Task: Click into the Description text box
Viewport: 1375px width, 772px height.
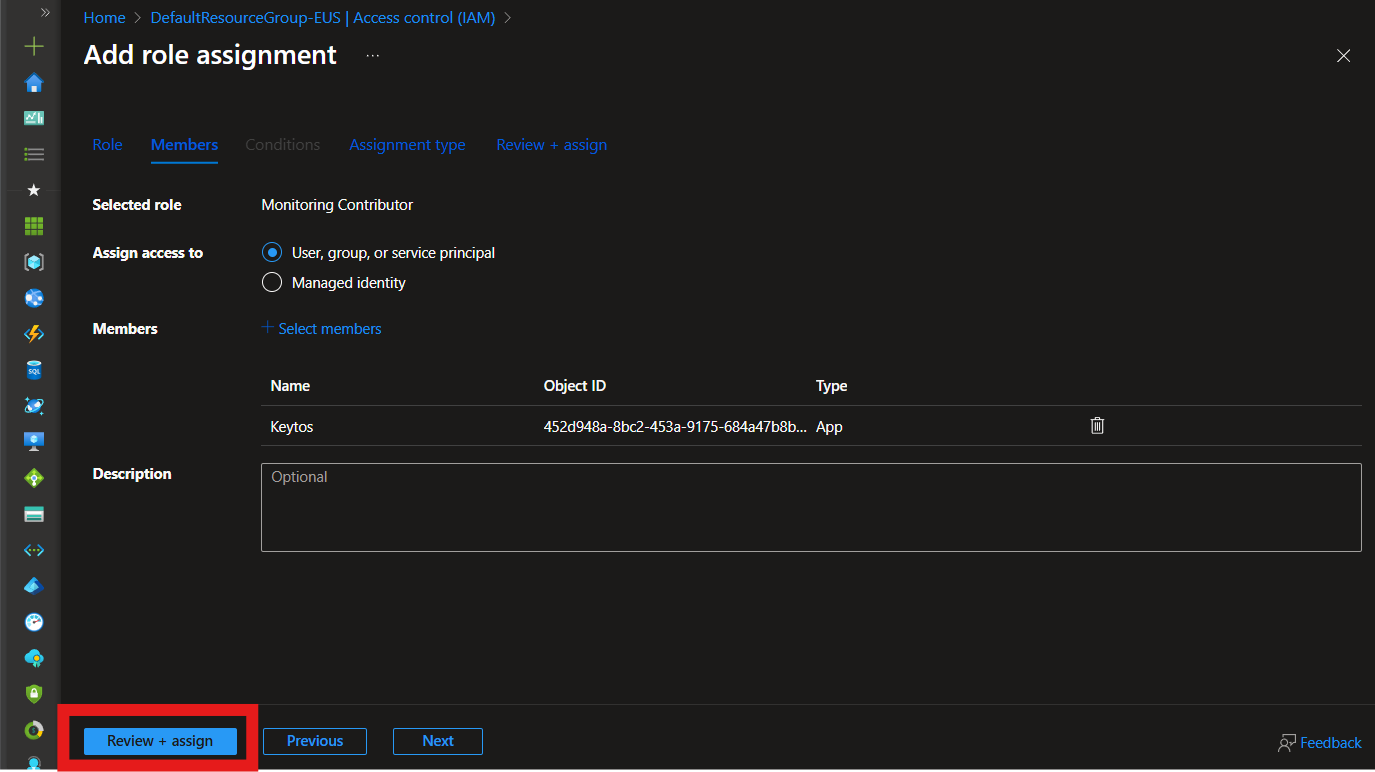Action: (x=810, y=507)
